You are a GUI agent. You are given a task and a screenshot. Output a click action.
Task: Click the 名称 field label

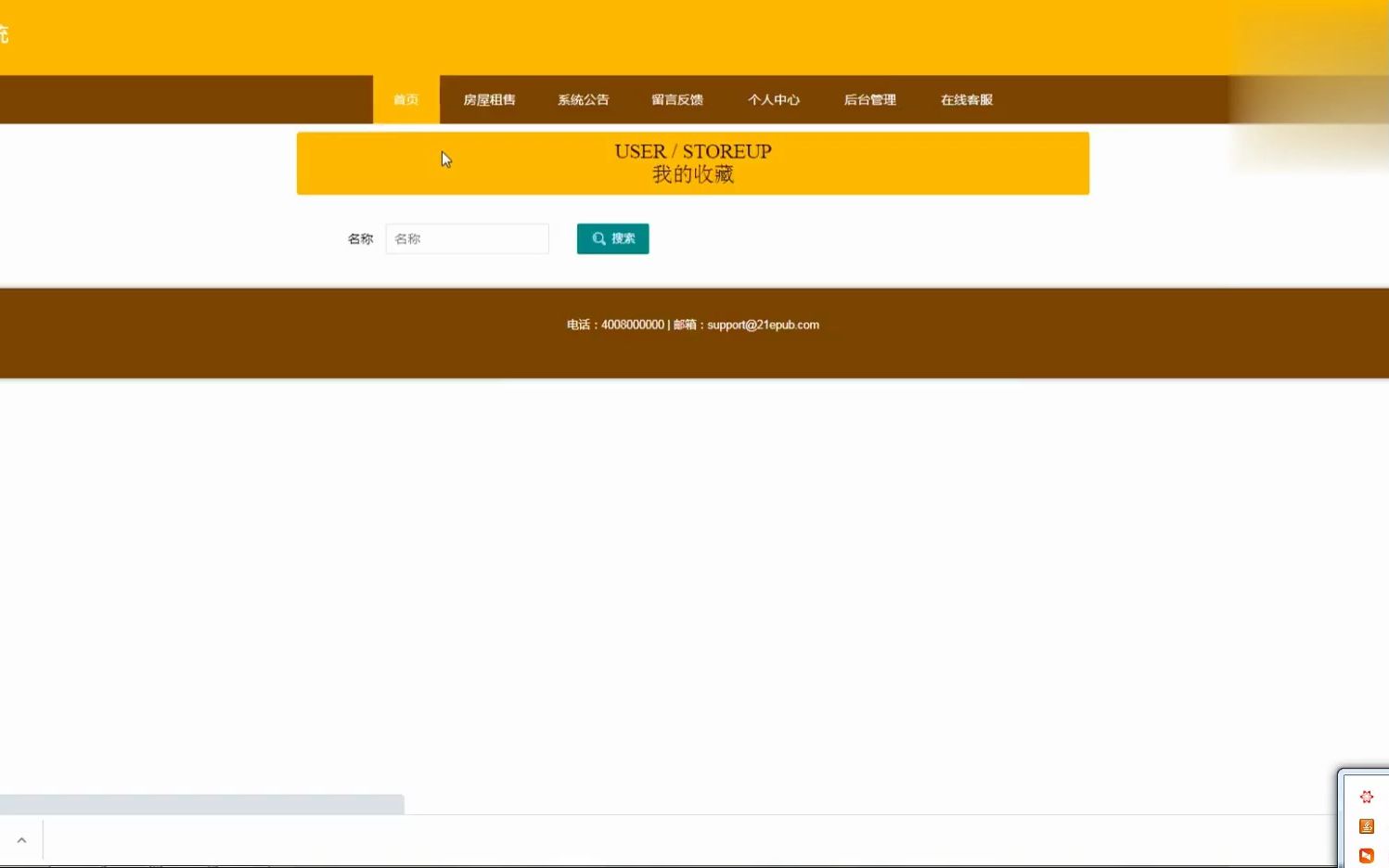point(360,239)
